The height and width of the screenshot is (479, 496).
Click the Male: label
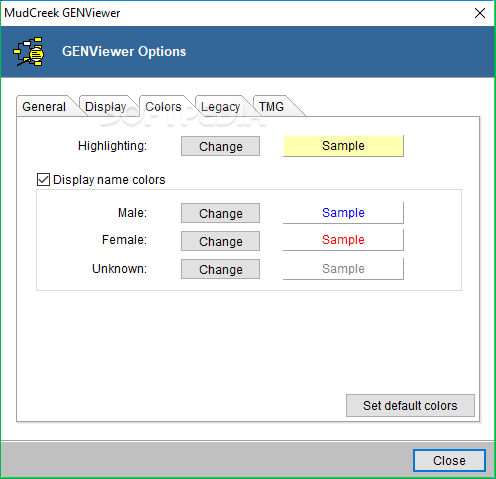point(132,213)
